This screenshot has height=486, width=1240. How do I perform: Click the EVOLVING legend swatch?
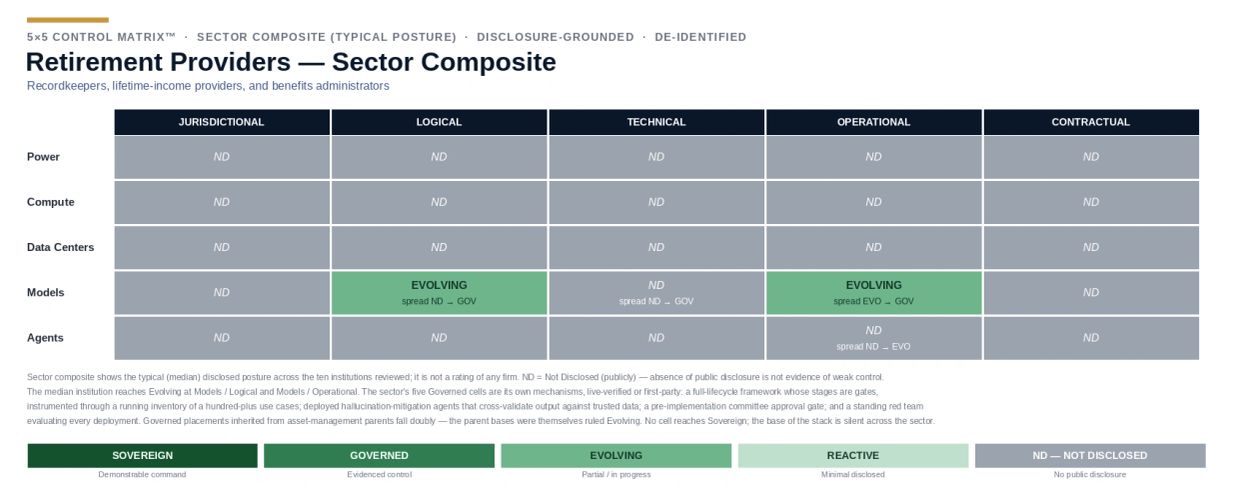(616, 456)
